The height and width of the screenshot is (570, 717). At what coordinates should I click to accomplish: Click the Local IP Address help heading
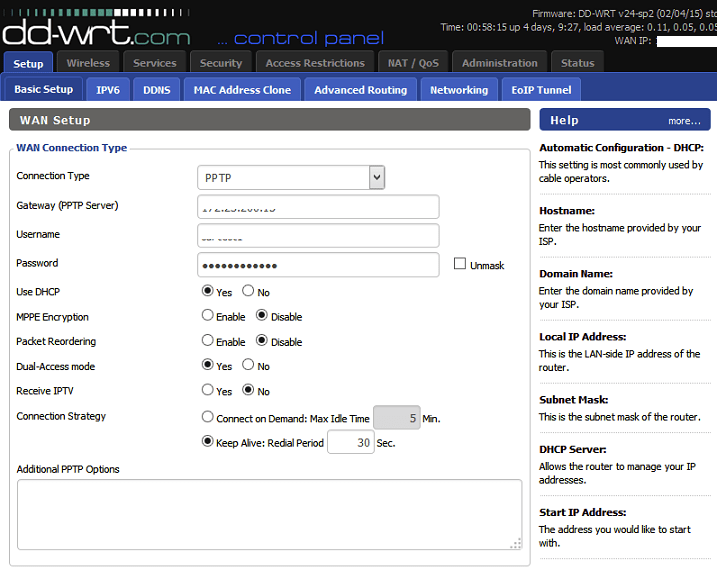(583, 337)
